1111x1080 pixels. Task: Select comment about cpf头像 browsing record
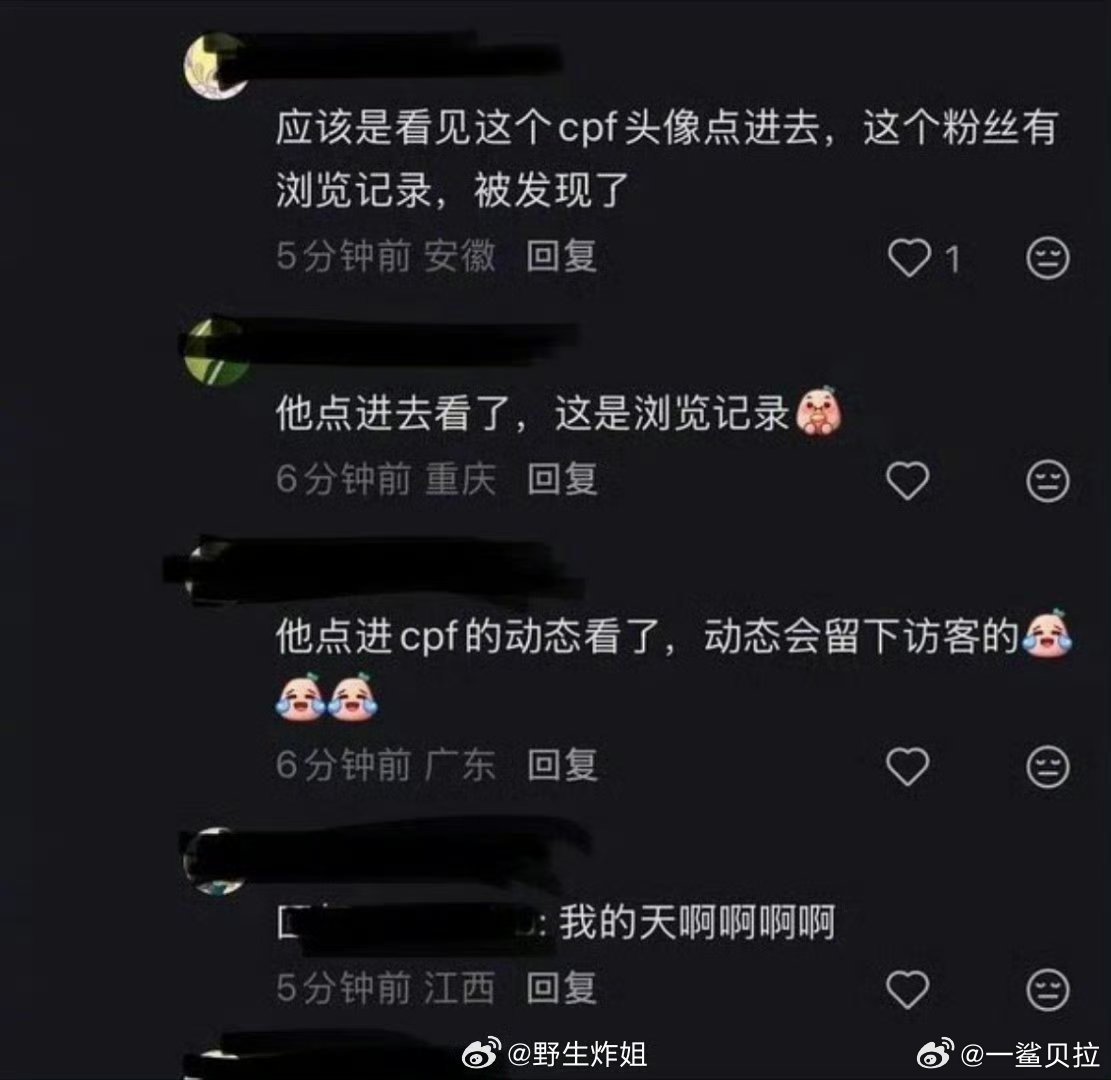(x=667, y=159)
